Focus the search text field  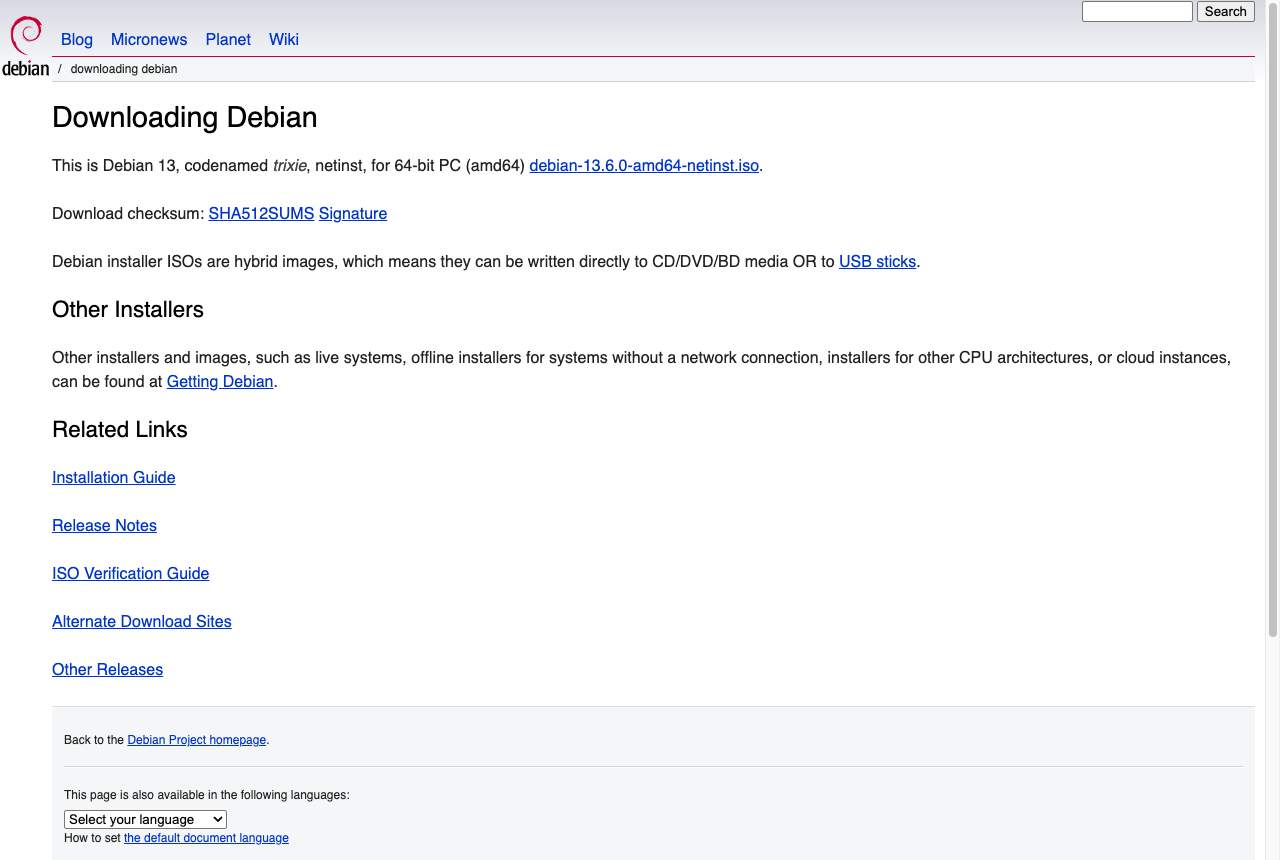pyautogui.click(x=1137, y=11)
